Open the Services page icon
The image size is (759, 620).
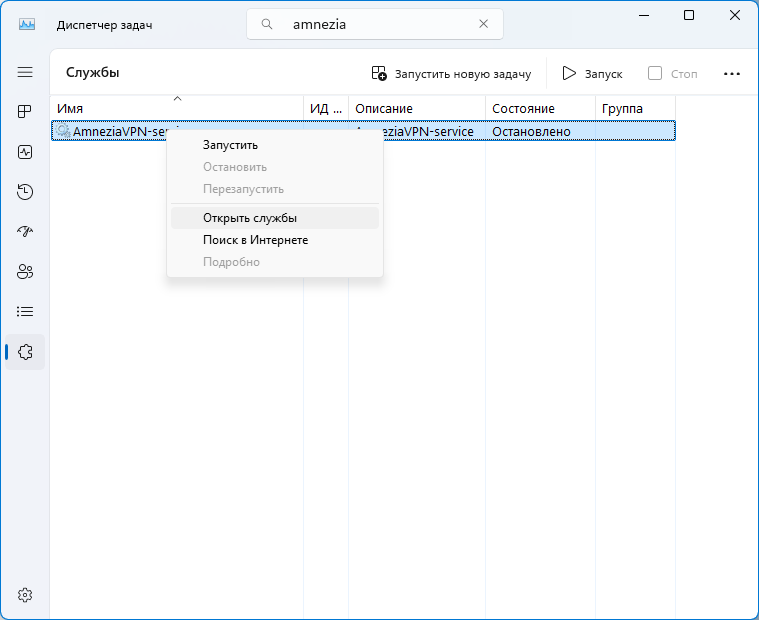pyautogui.click(x=25, y=352)
